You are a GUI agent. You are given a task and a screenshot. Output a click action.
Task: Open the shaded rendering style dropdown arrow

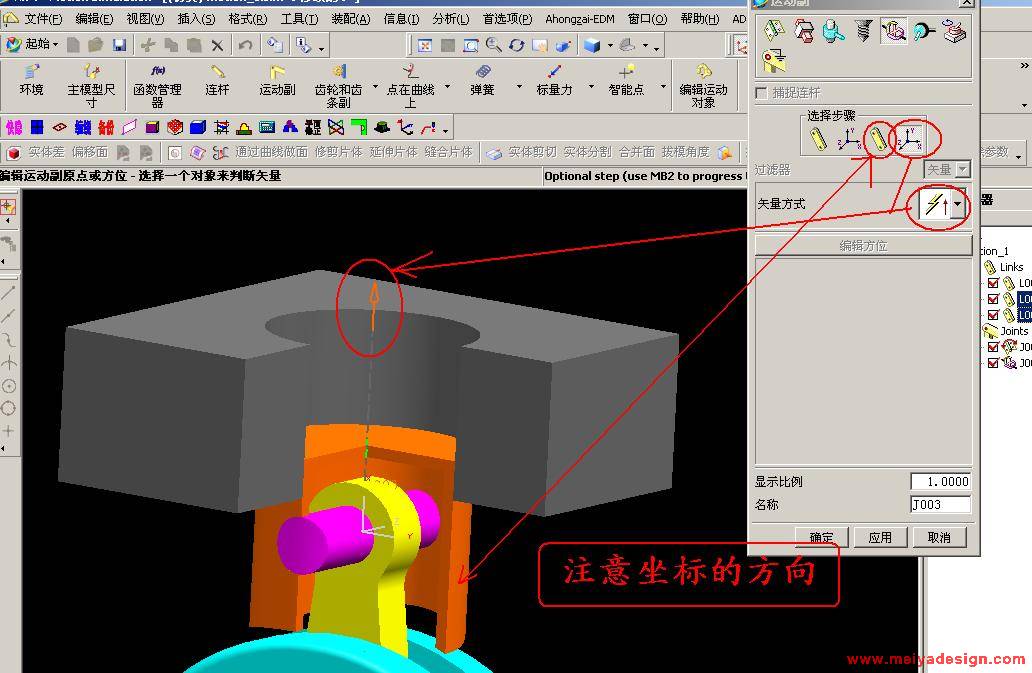coord(610,46)
